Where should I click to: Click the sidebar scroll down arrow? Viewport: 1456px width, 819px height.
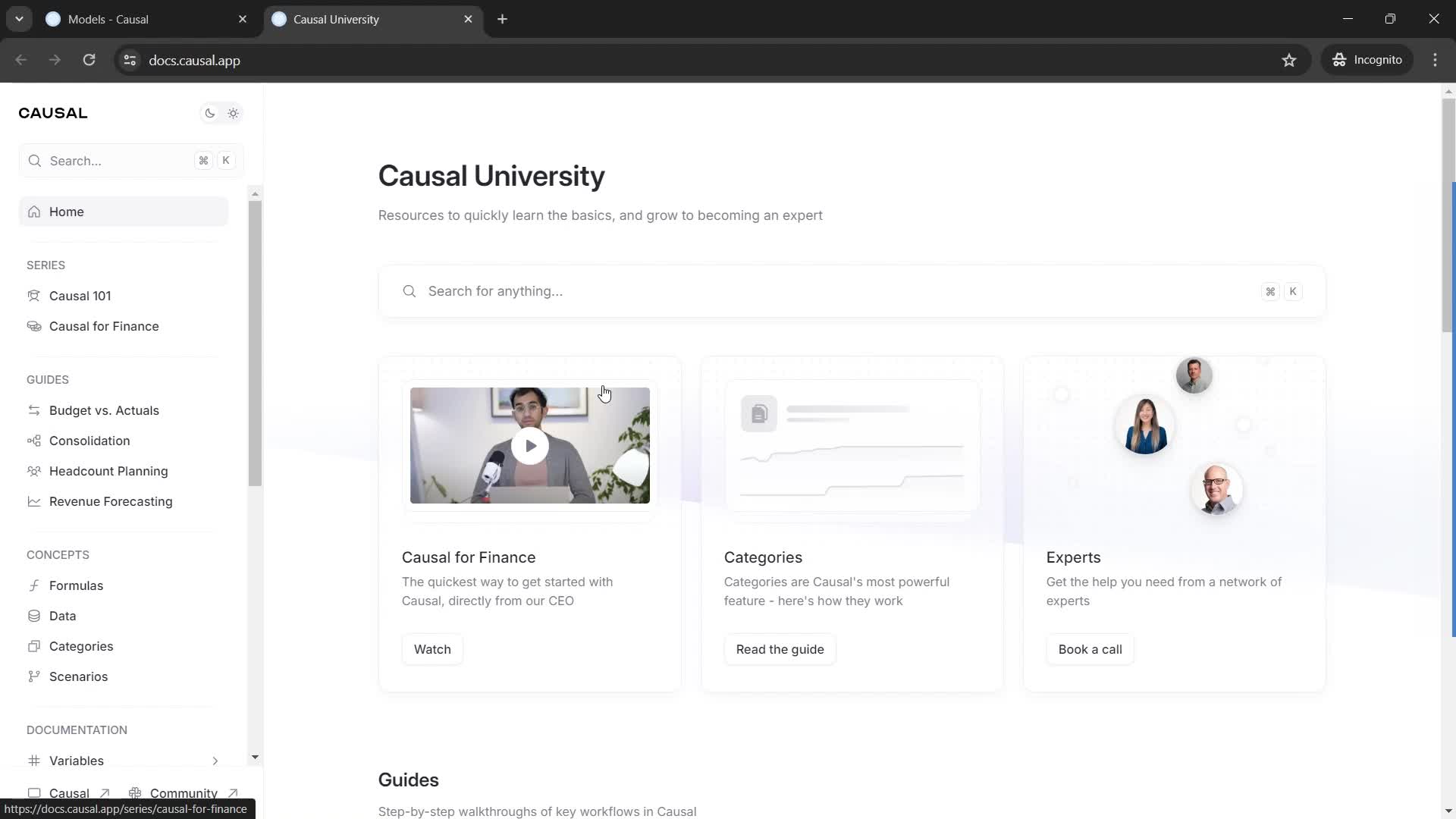255,757
